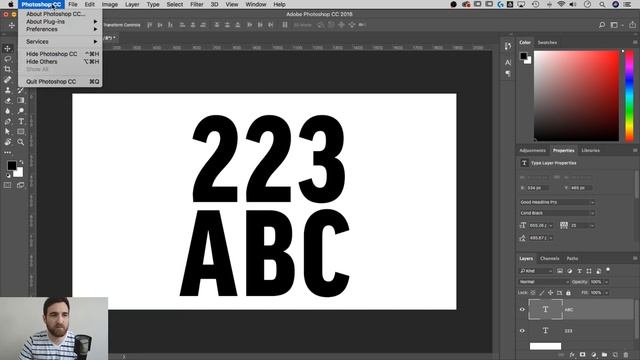The width and height of the screenshot is (640, 360).
Task: Toggle filter for smart objects
Action: coord(599,271)
